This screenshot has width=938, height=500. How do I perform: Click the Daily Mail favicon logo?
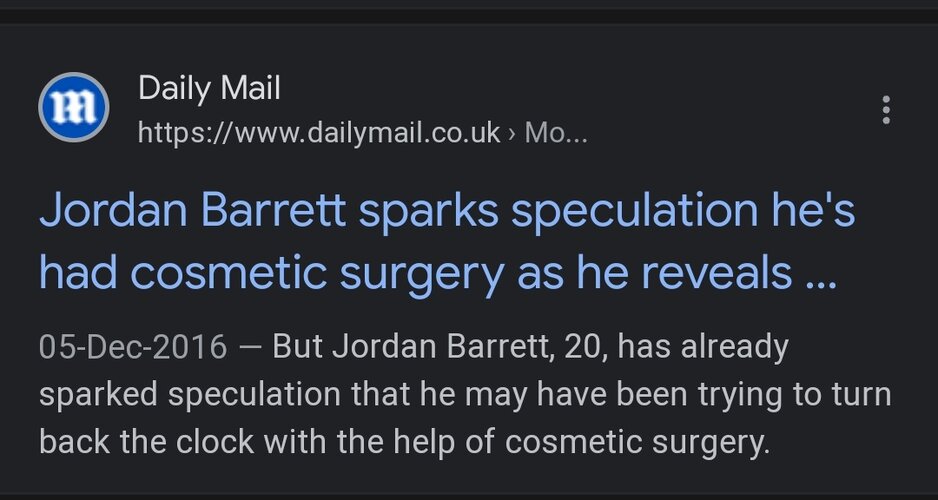tap(74, 108)
